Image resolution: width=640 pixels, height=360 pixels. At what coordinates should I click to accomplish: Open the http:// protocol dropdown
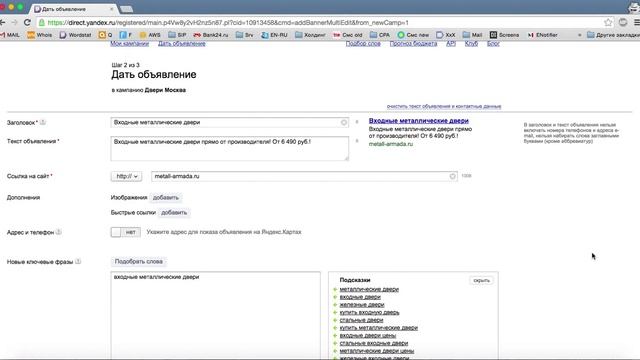click(126, 176)
